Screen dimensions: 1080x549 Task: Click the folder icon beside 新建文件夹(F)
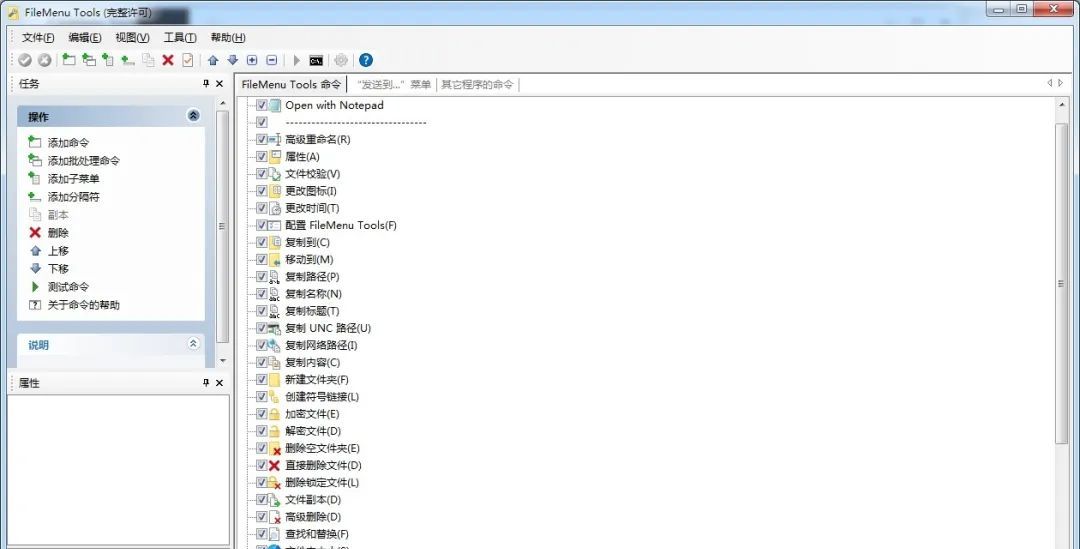(x=275, y=380)
